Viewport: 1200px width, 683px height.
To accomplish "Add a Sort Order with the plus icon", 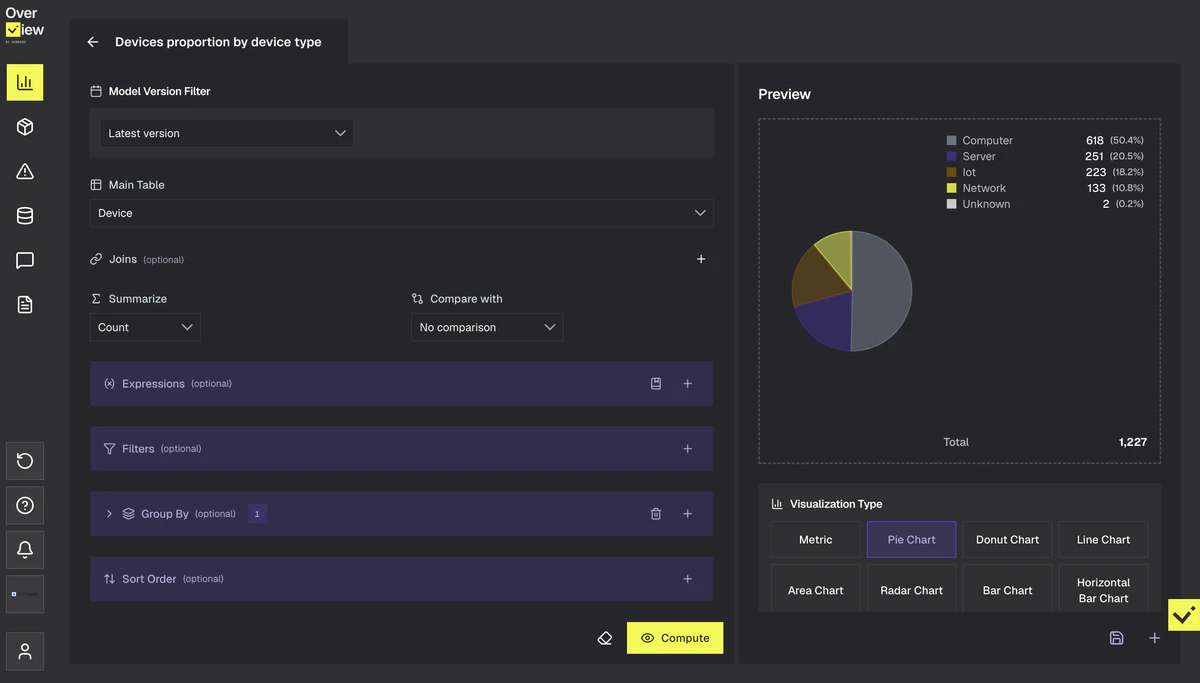I will coord(687,579).
